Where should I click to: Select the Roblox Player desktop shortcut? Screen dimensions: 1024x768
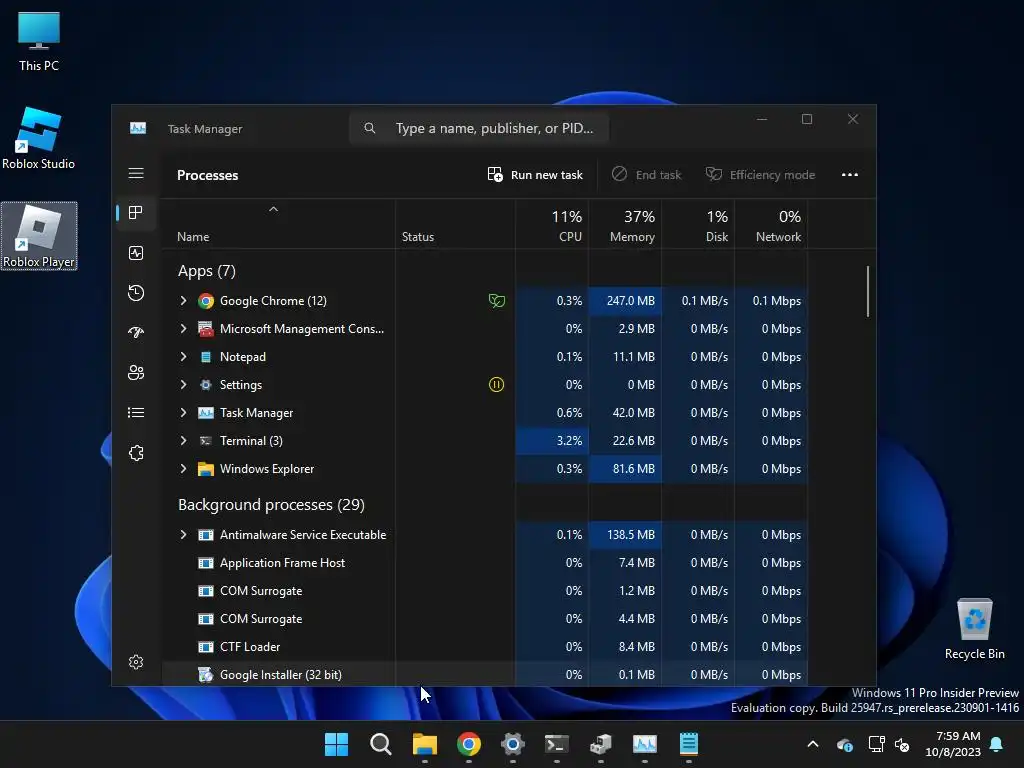pyautogui.click(x=39, y=236)
